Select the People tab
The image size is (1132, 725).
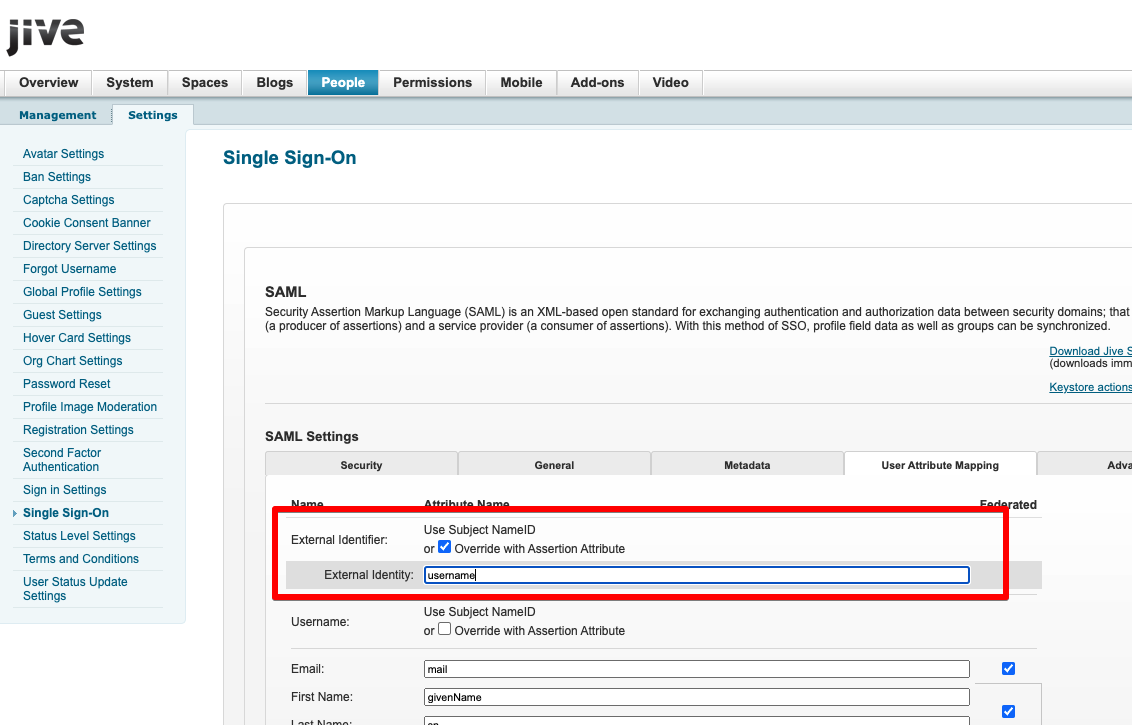click(x=343, y=82)
